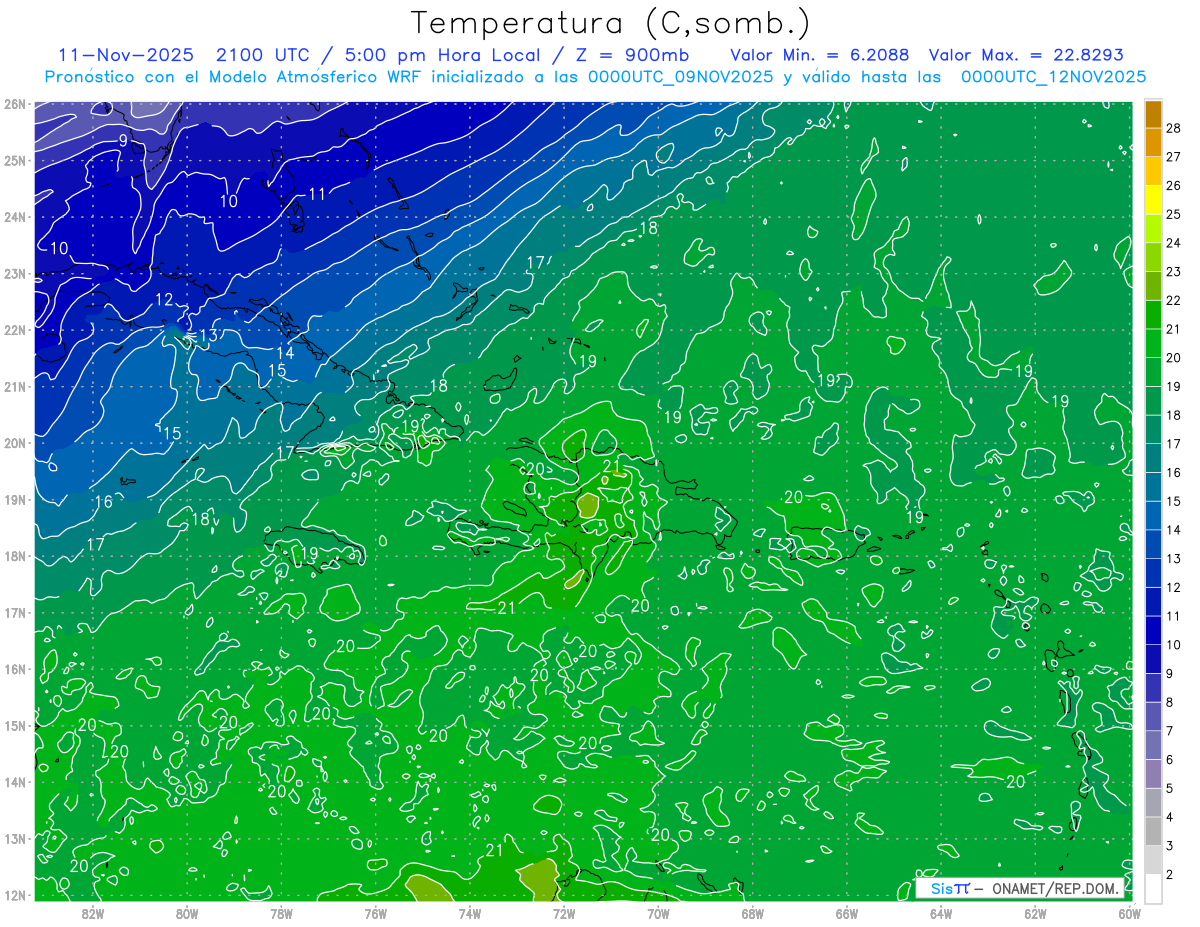The image size is (1200, 927).
Task: Click the "23N" latitude axis label
Action: tap(14, 273)
